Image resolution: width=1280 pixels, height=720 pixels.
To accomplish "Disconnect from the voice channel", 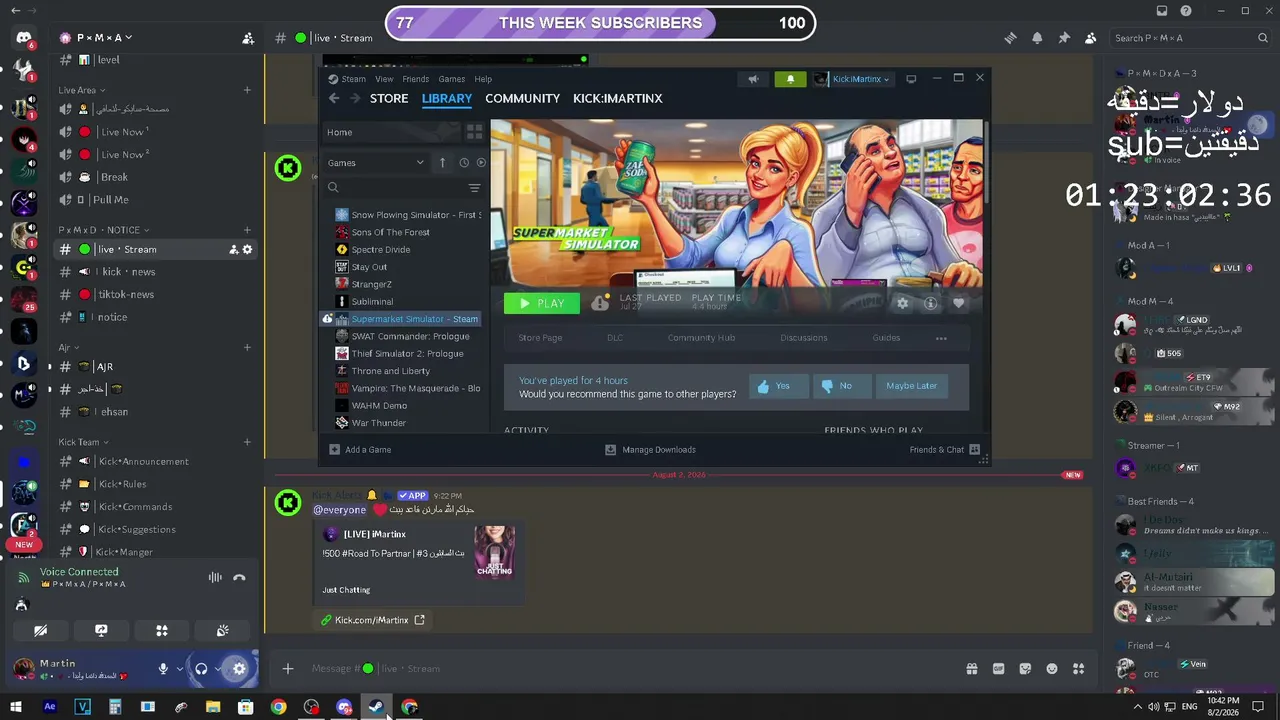I will tap(239, 577).
